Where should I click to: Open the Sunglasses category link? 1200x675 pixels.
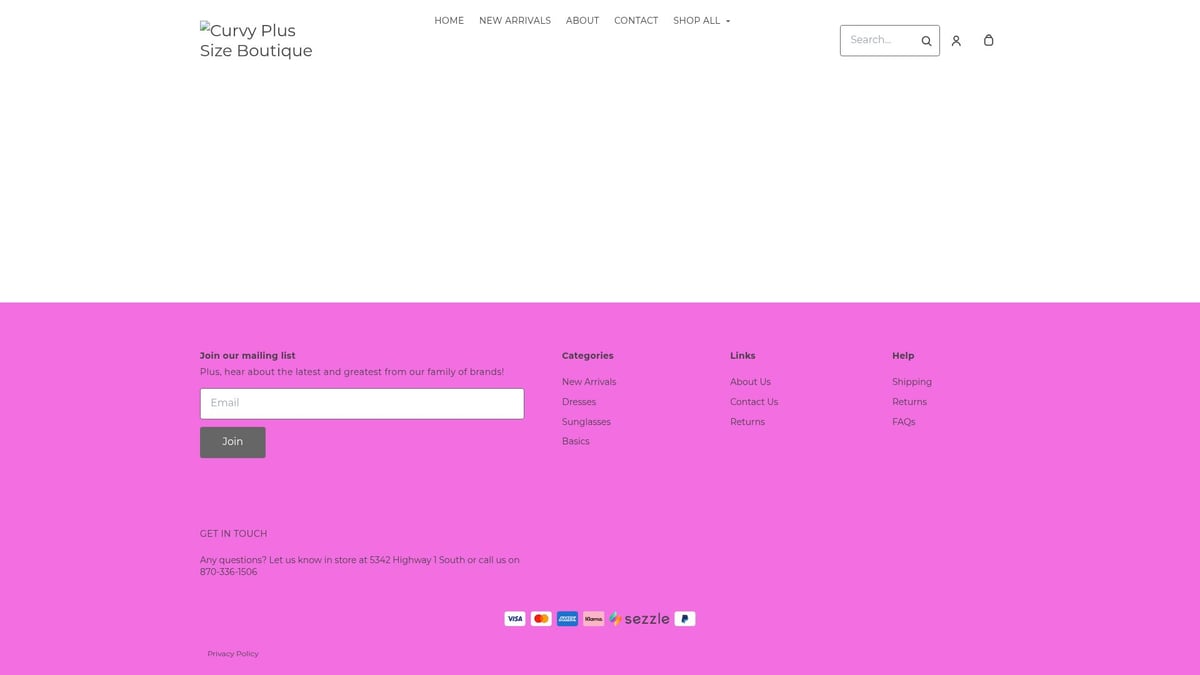point(586,422)
